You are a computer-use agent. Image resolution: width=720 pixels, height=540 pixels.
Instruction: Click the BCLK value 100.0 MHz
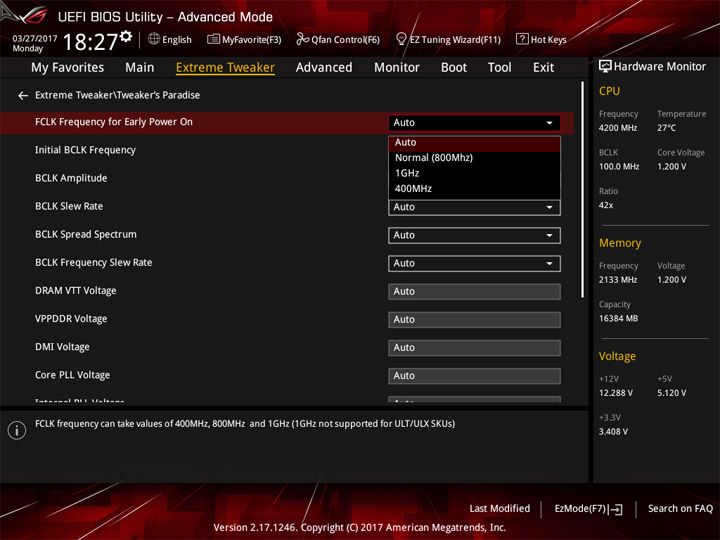619,167
